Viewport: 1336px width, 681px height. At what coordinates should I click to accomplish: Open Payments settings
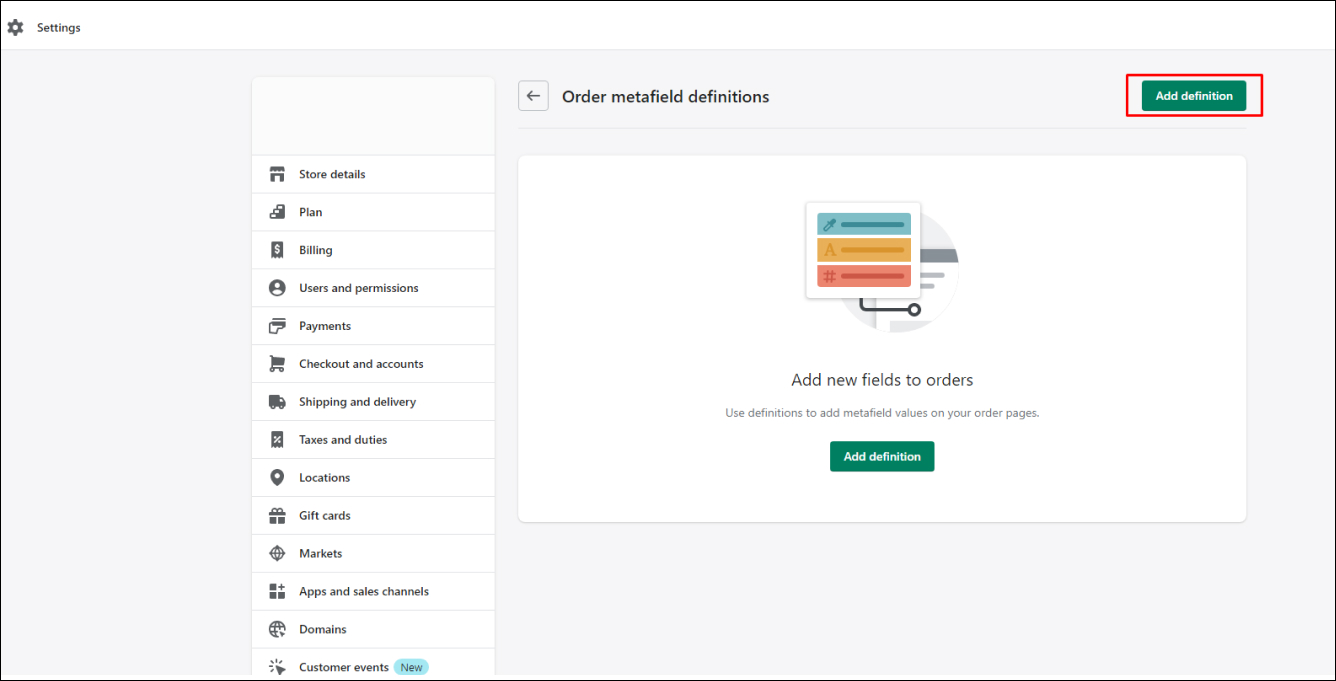pyautogui.click(x=373, y=326)
